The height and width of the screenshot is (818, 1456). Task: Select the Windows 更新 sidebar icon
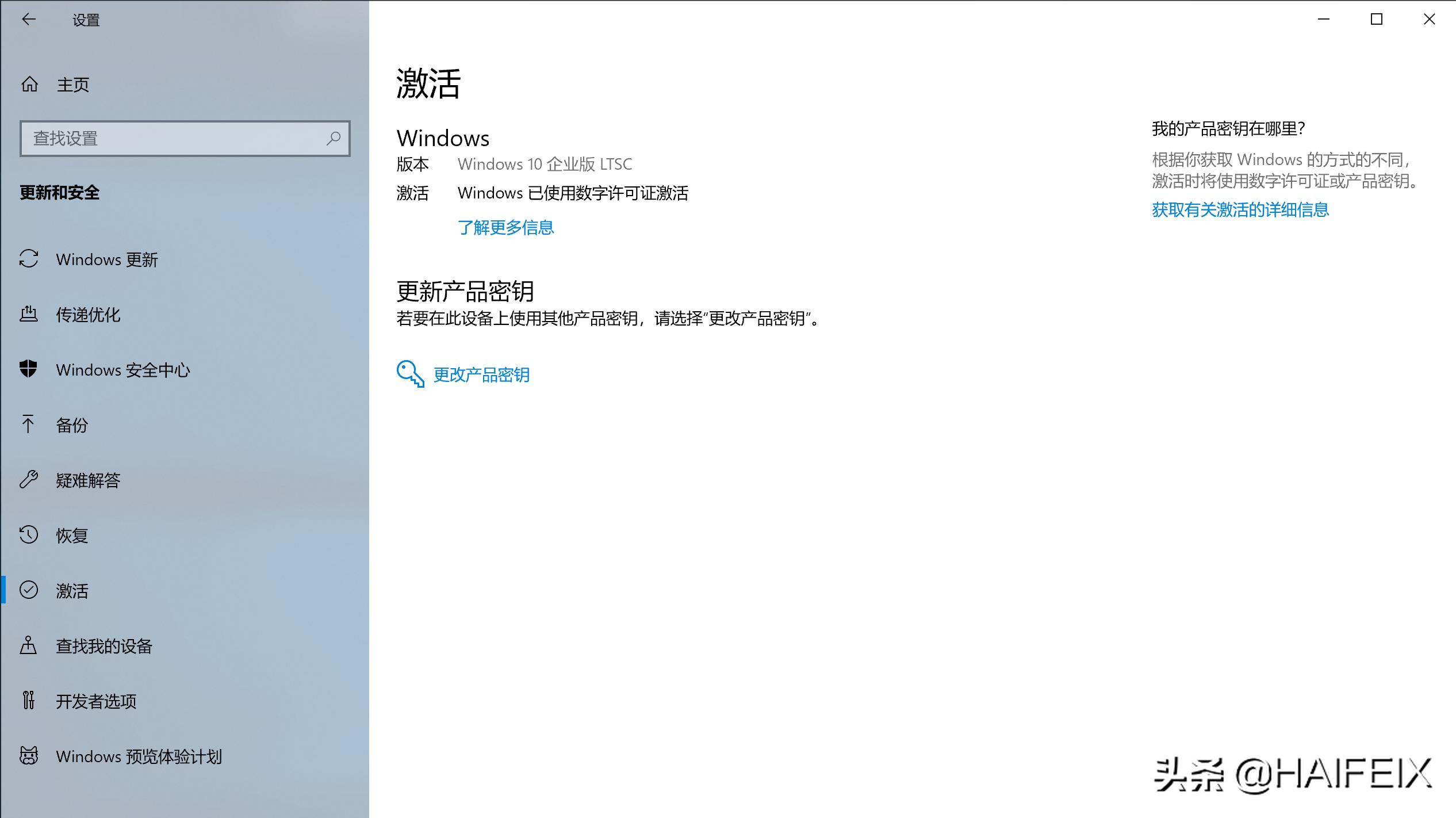click(29, 259)
